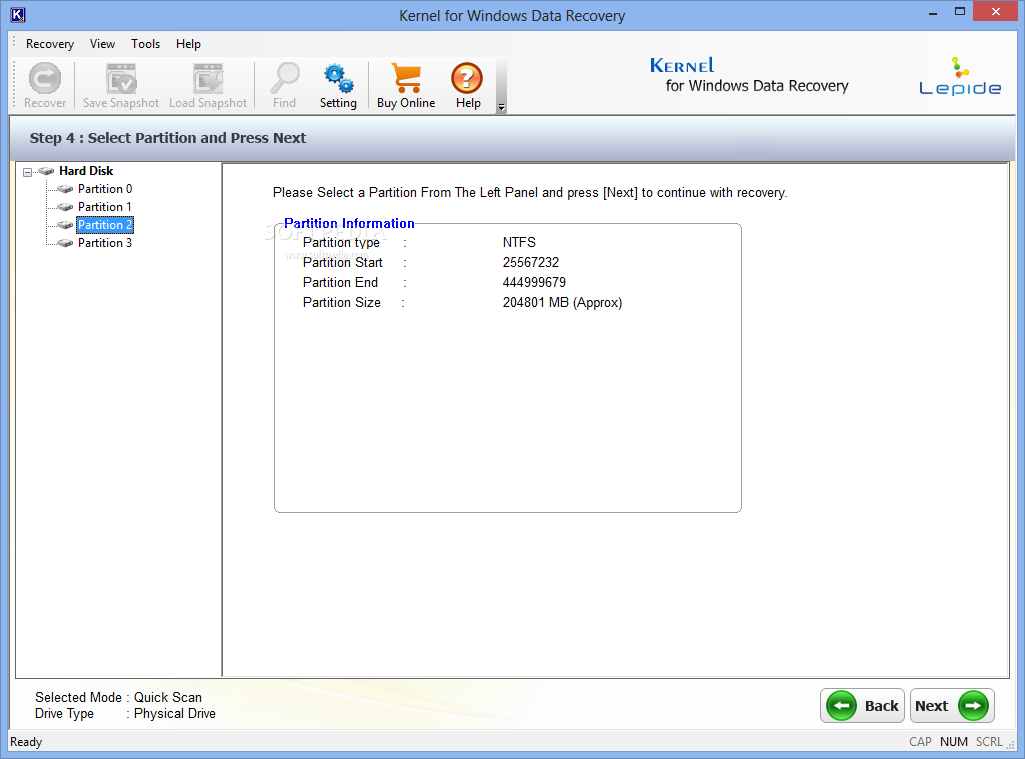The width and height of the screenshot is (1025, 759).
Task: Click the Partition type label
Action: click(341, 243)
